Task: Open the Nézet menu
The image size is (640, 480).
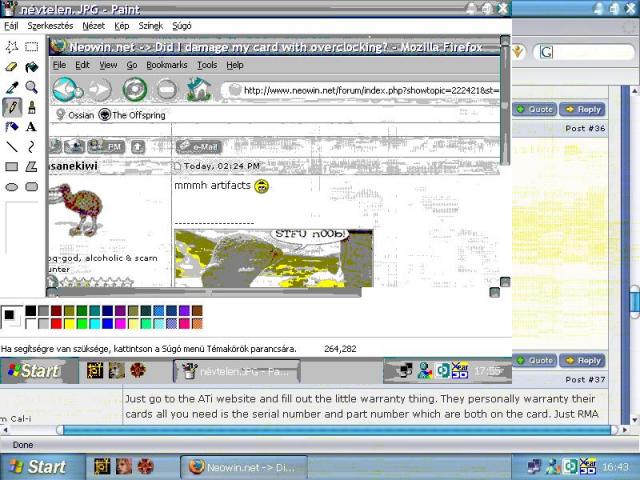Action: pos(93,26)
